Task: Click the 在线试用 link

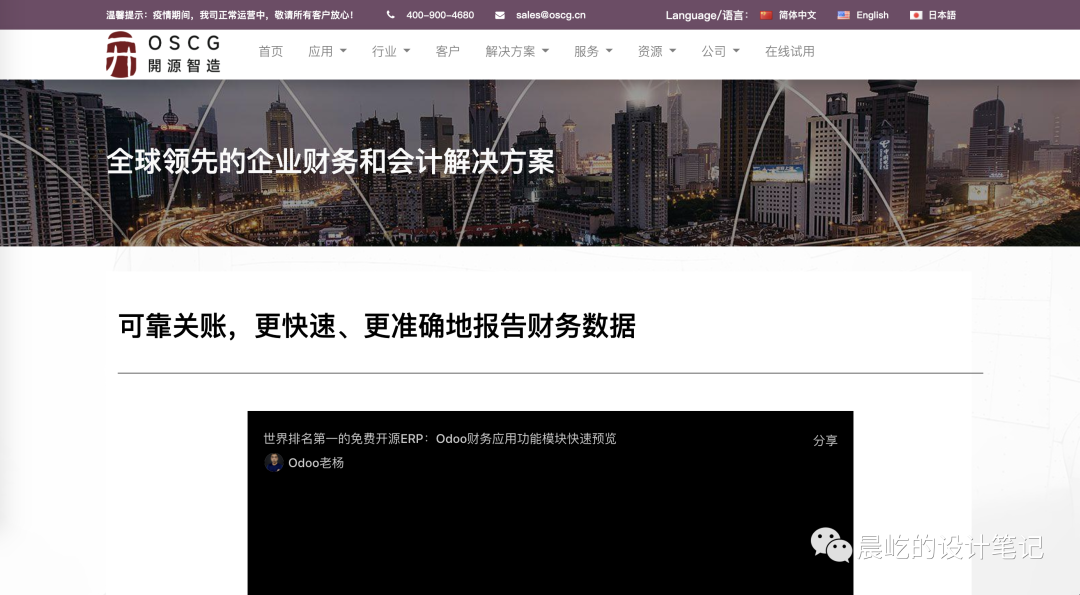Action: click(x=790, y=51)
